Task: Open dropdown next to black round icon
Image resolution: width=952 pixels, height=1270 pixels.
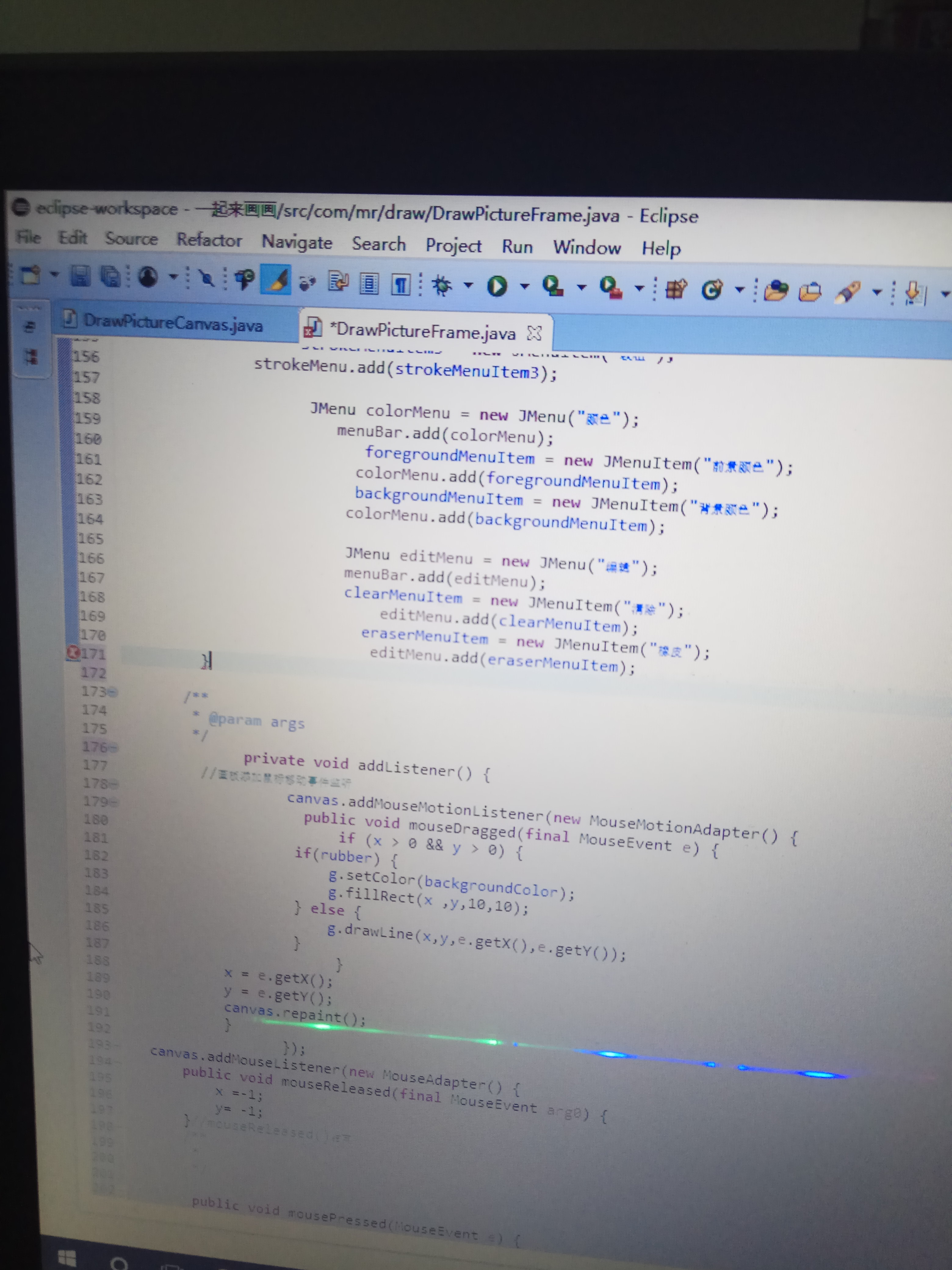Action: (x=173, y=277)
